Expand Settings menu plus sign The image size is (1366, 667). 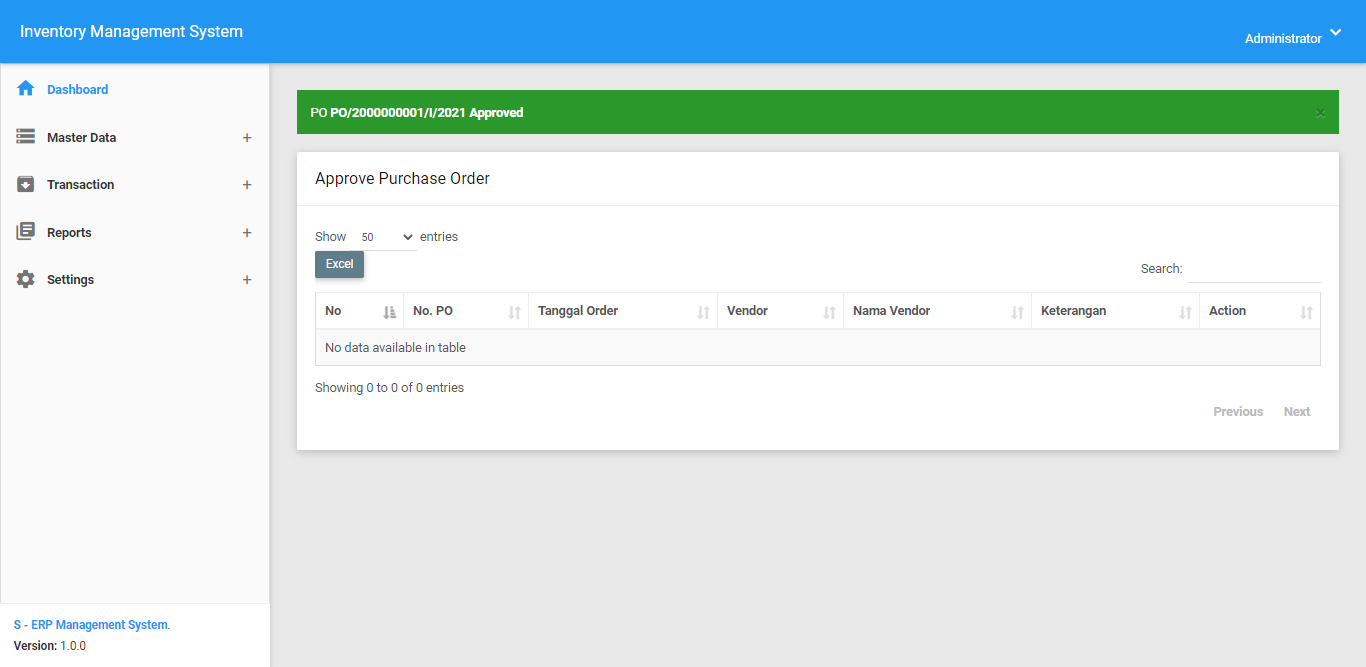point(247,280)
